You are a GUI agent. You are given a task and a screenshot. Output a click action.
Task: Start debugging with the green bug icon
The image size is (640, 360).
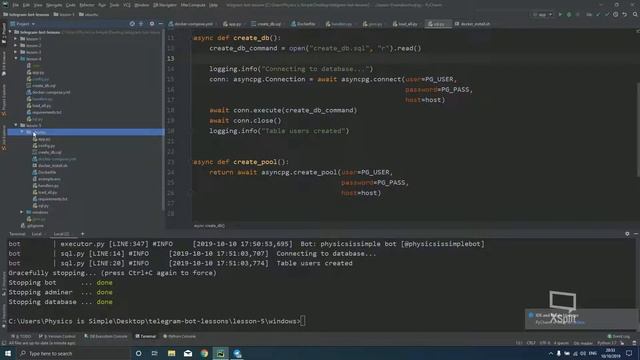click(569, 14)
